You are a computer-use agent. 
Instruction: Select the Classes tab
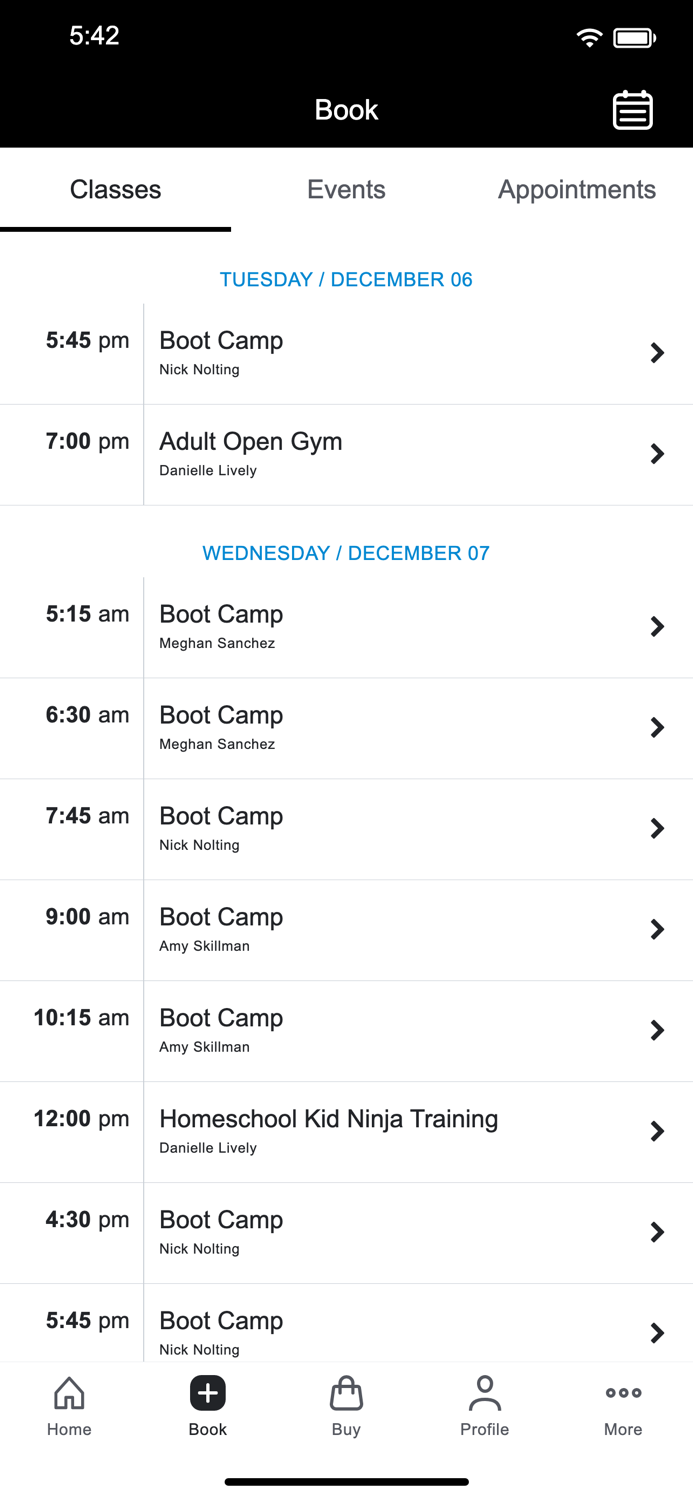click(115, 189)
